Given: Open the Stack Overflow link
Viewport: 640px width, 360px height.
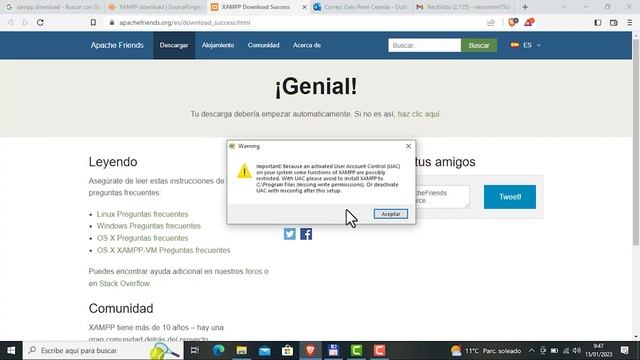Looking at the screenshot, I should (x=124, y=283).
